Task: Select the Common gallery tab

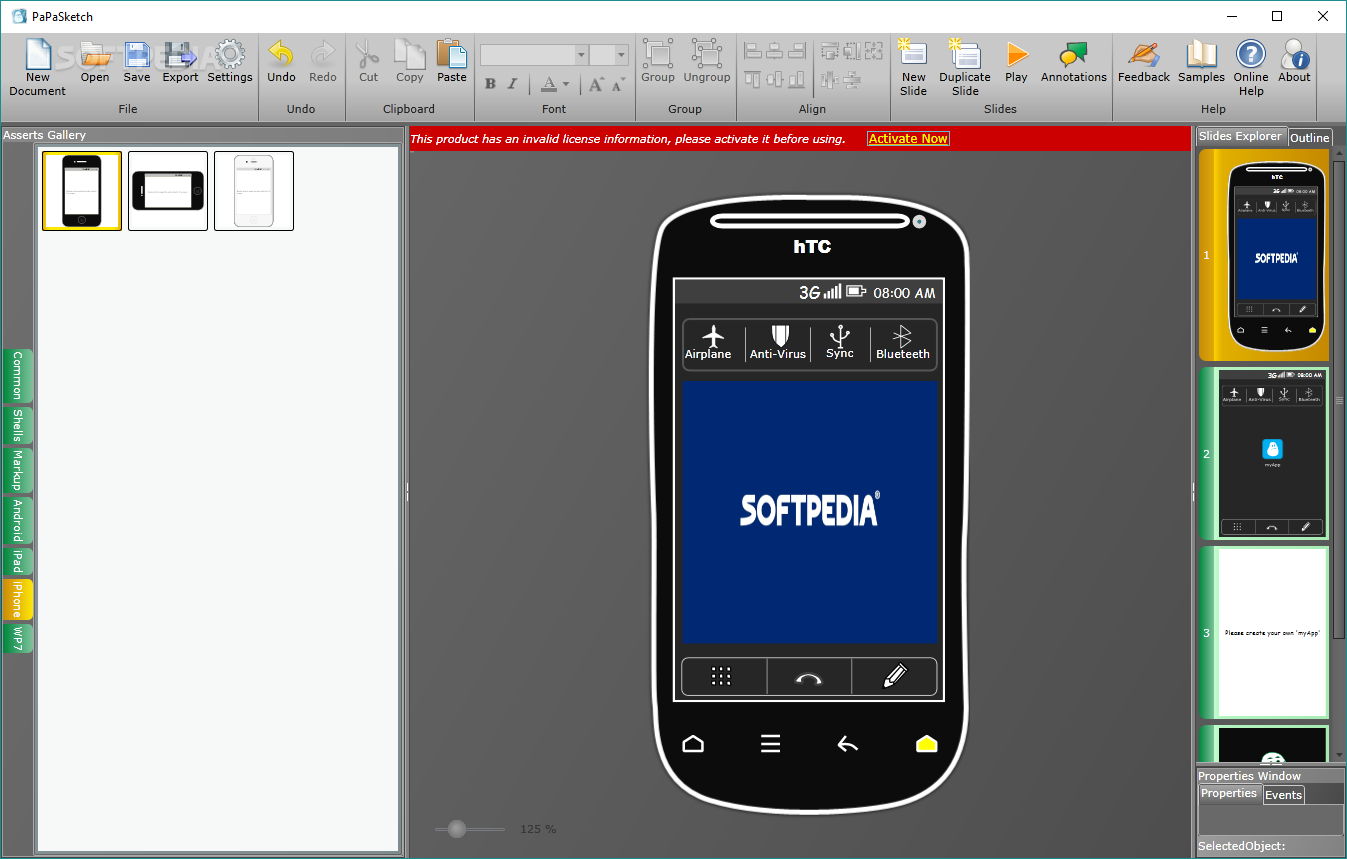Action: [18, 376]
